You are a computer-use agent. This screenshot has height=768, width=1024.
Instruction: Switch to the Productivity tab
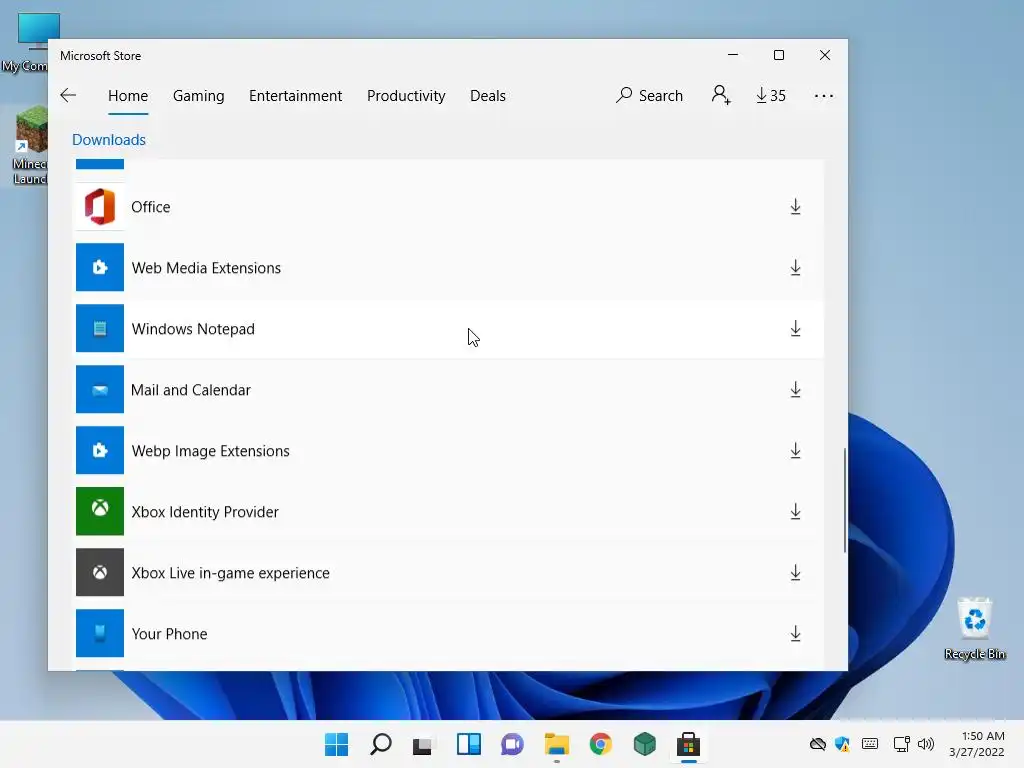click(406, 96)
